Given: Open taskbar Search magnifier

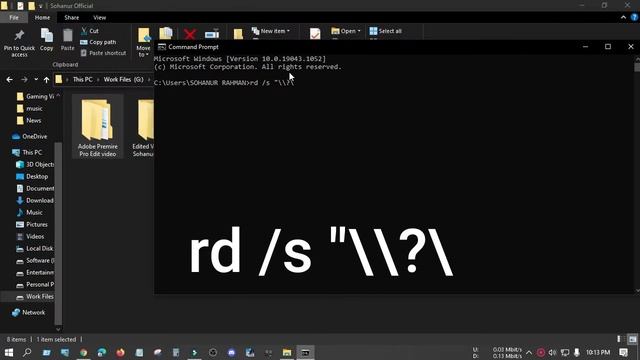Looking at the screenshot, I should click(x=27, y=352).
